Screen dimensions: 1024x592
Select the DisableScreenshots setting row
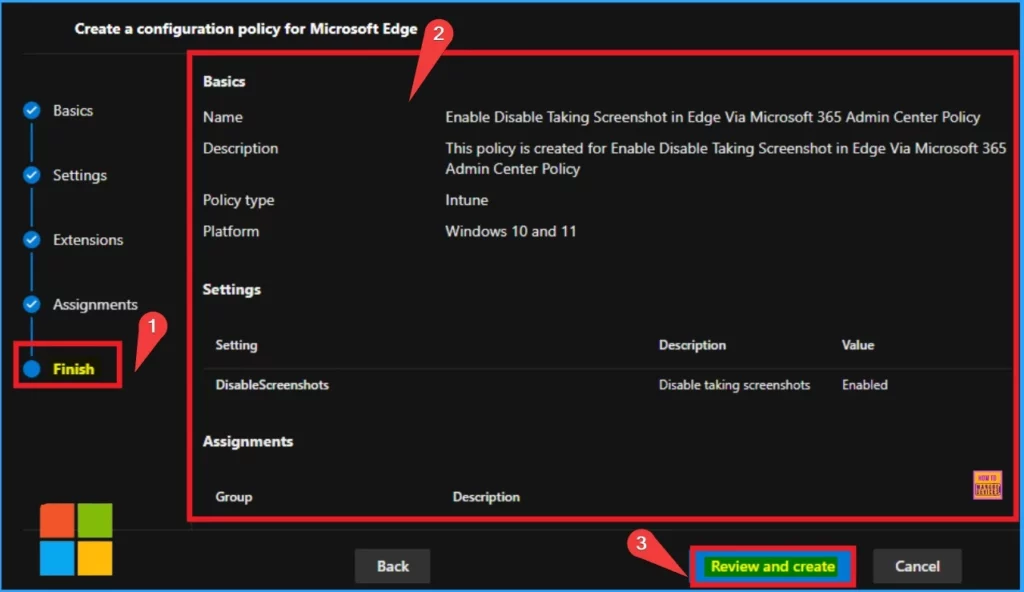607,385
